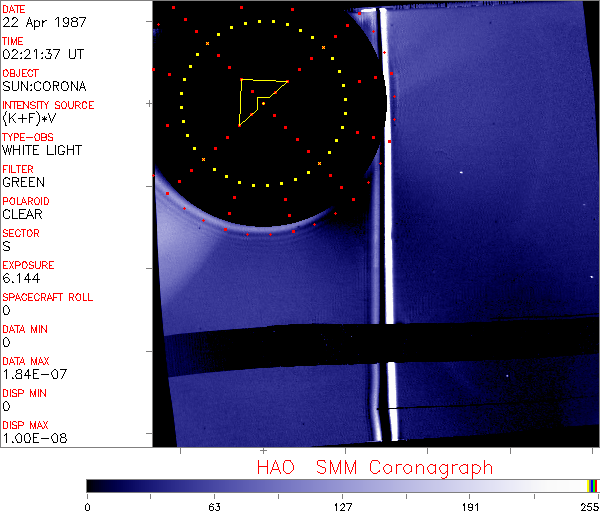Click the lower-right orange X marker on the disk
600x512 pixels.
point(319,162)
